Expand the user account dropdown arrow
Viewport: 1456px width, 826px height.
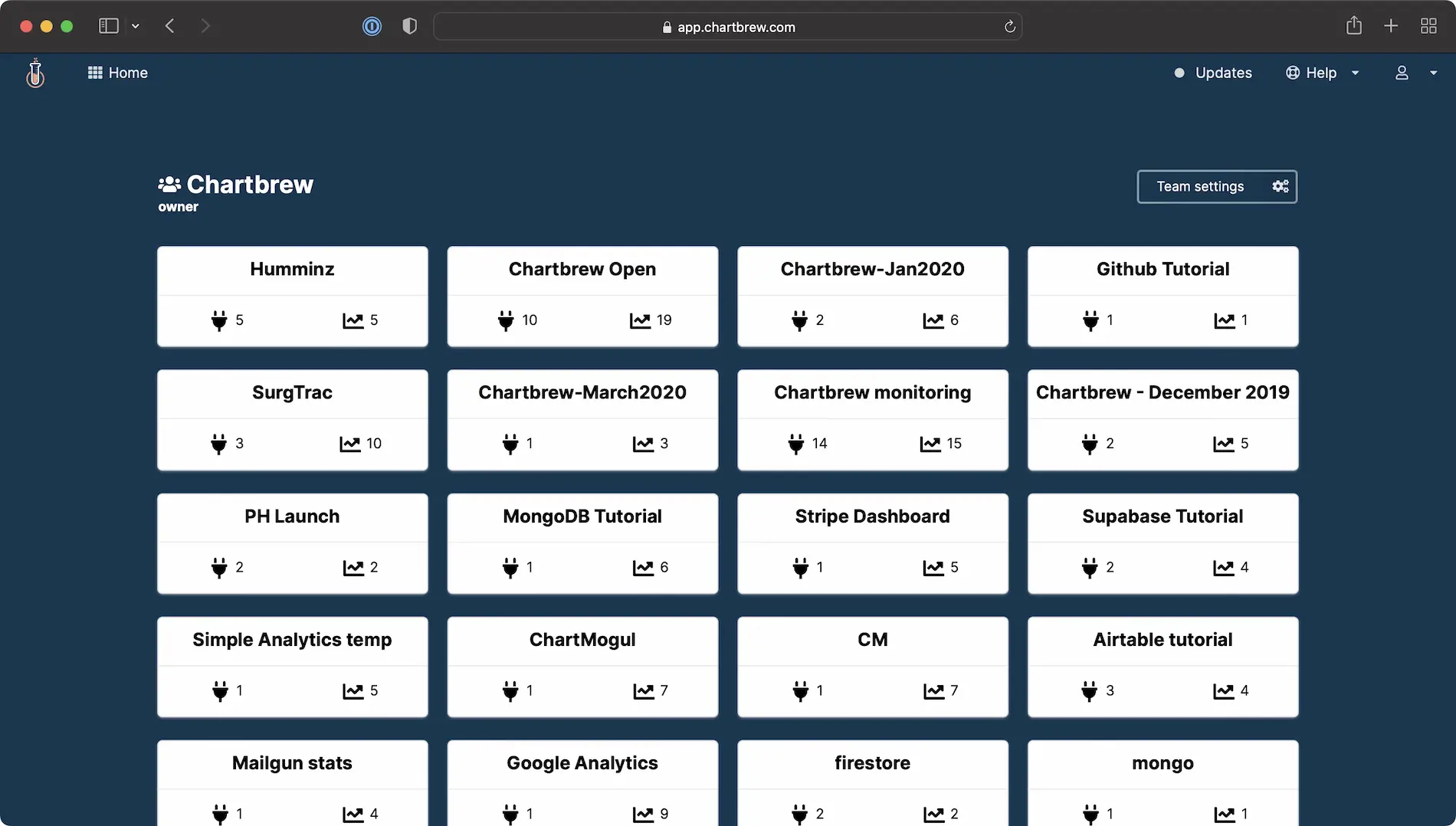pos(1433,73)
